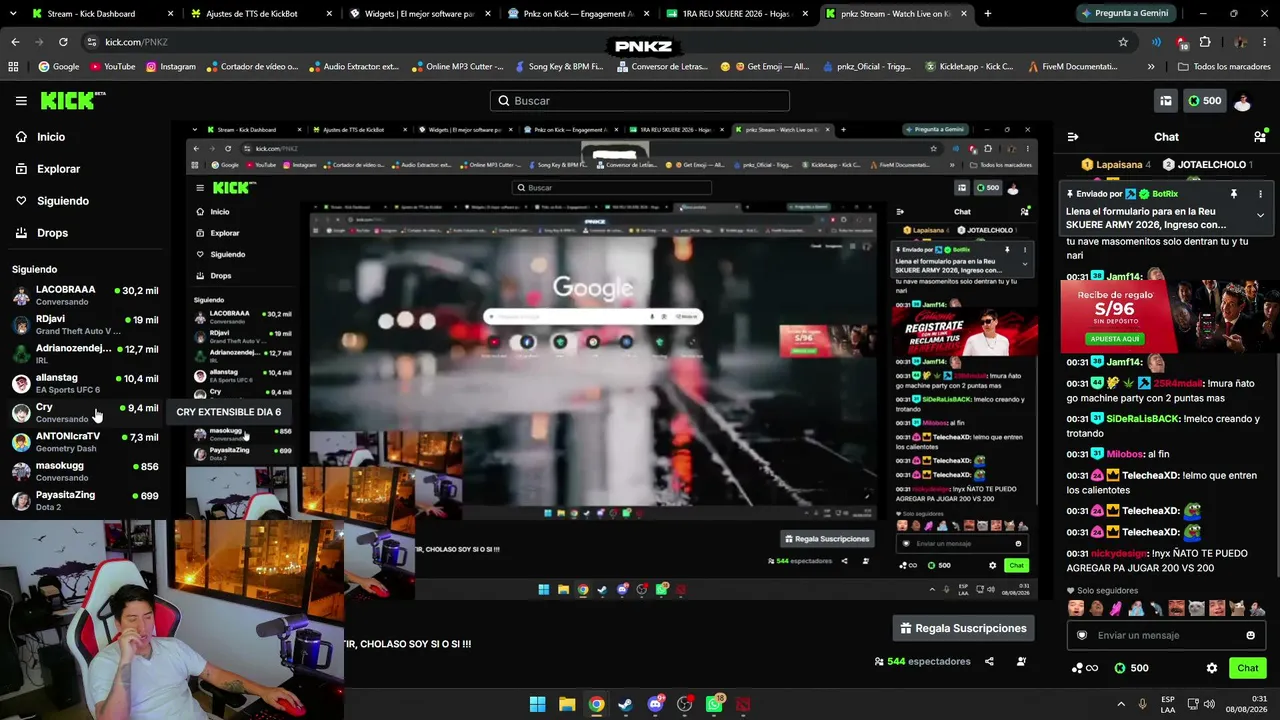Image resolution: width=1280 pixels, height=720 pixels.
Task: Open the Windows Start menu
Action: (537, 704)
